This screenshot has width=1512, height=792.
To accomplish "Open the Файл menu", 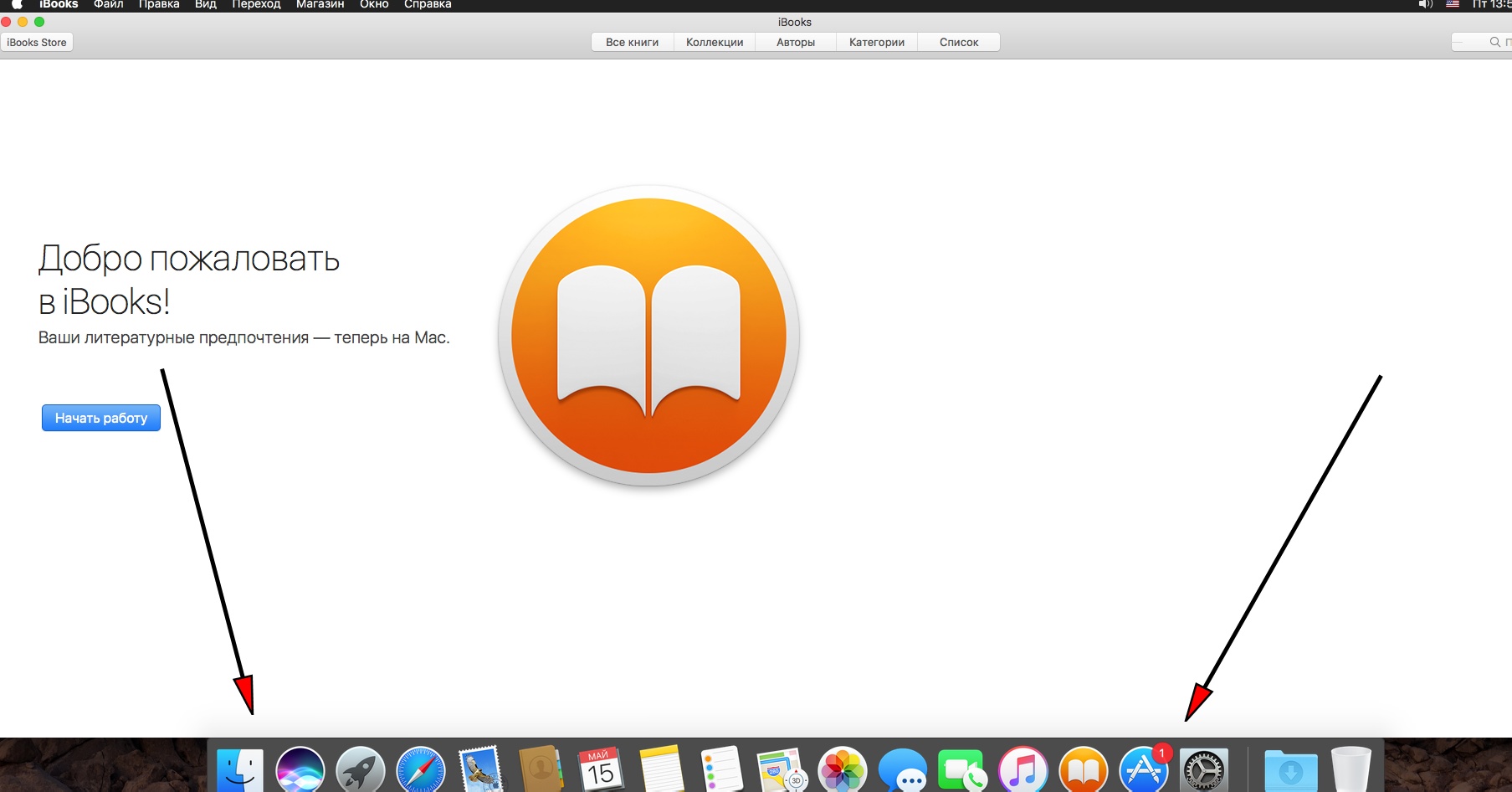I will pos(109,5).
